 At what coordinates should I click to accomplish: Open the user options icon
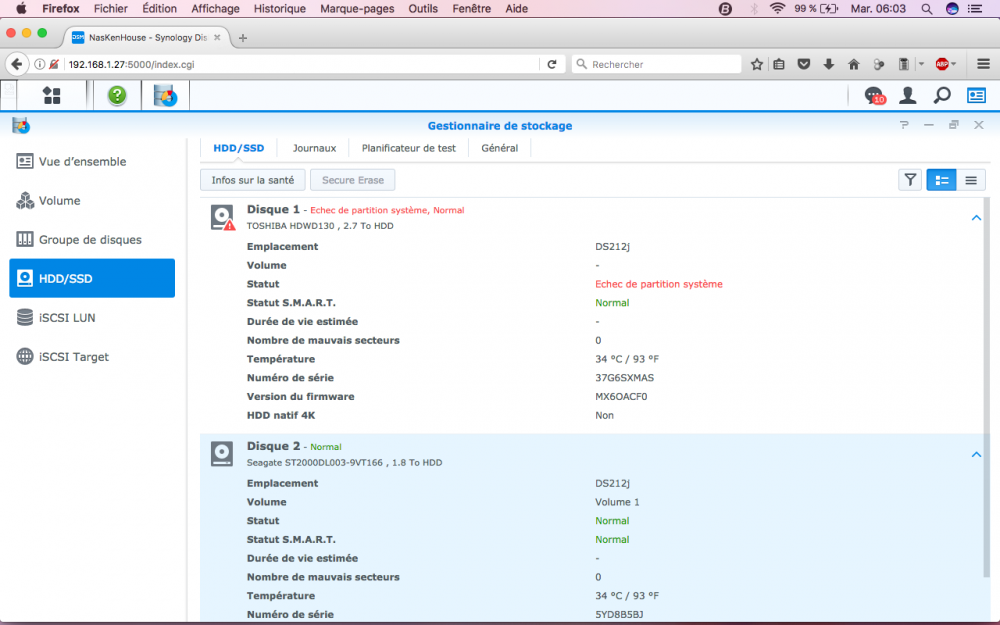click(x=908, y=96)
